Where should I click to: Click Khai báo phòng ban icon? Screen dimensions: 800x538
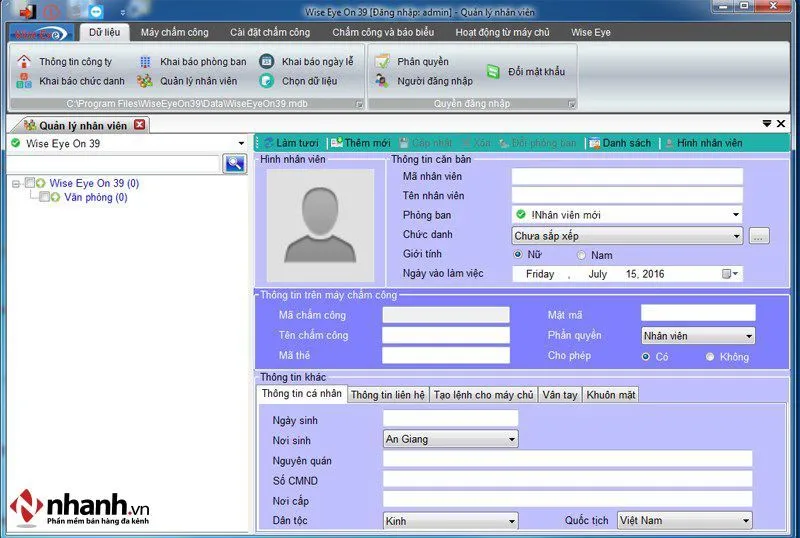point(145,62)
